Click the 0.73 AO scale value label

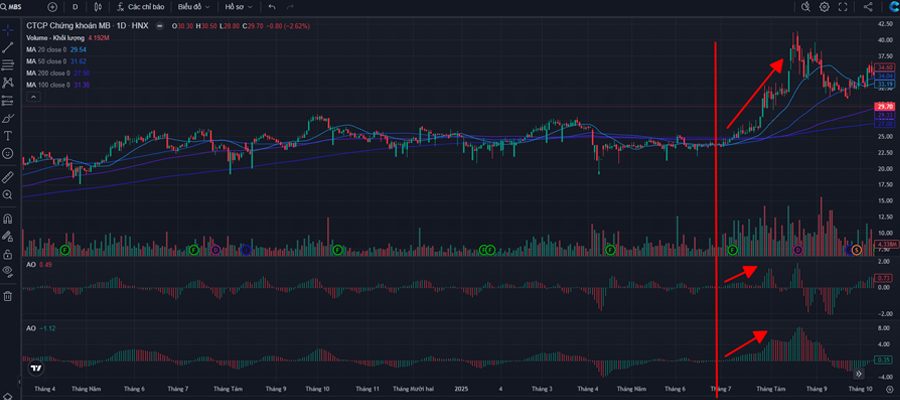tap(885, 278)
